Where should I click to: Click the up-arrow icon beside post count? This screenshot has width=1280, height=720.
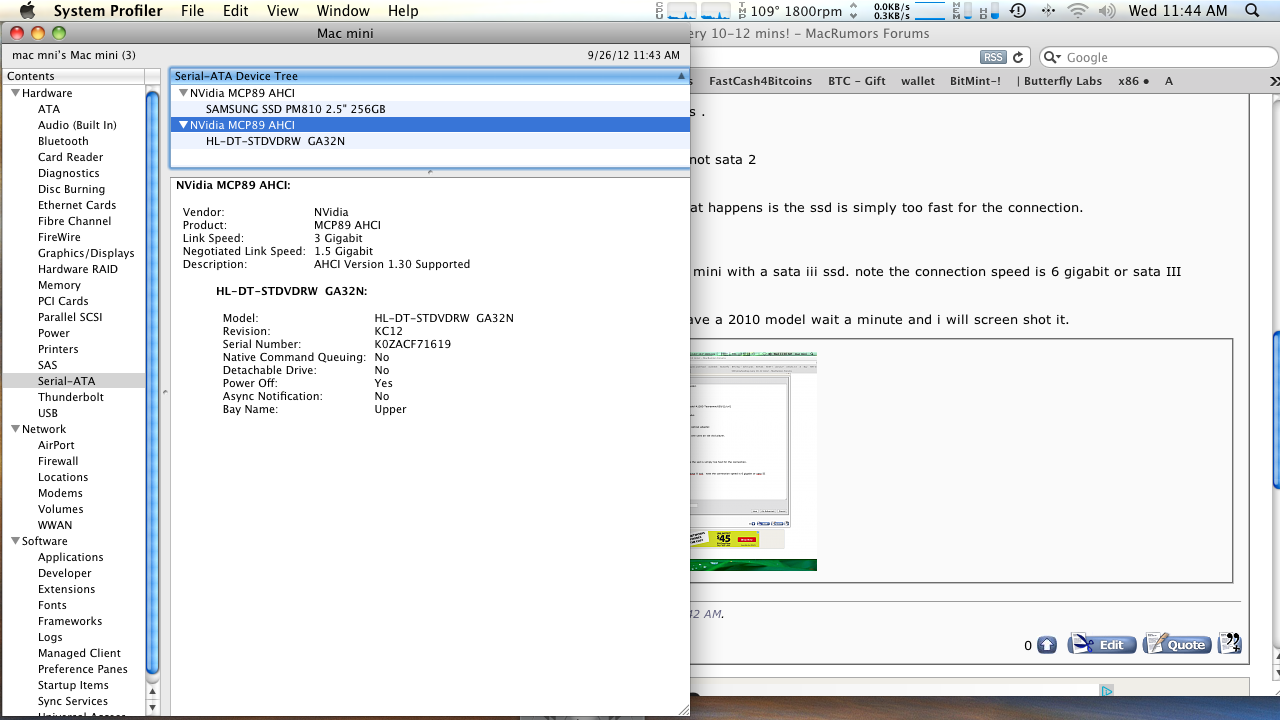[x=1046, y=645]
